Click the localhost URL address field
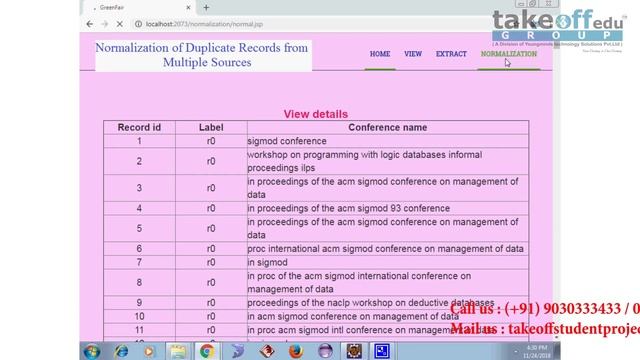The image size is (640, 360). click(204, 24)
